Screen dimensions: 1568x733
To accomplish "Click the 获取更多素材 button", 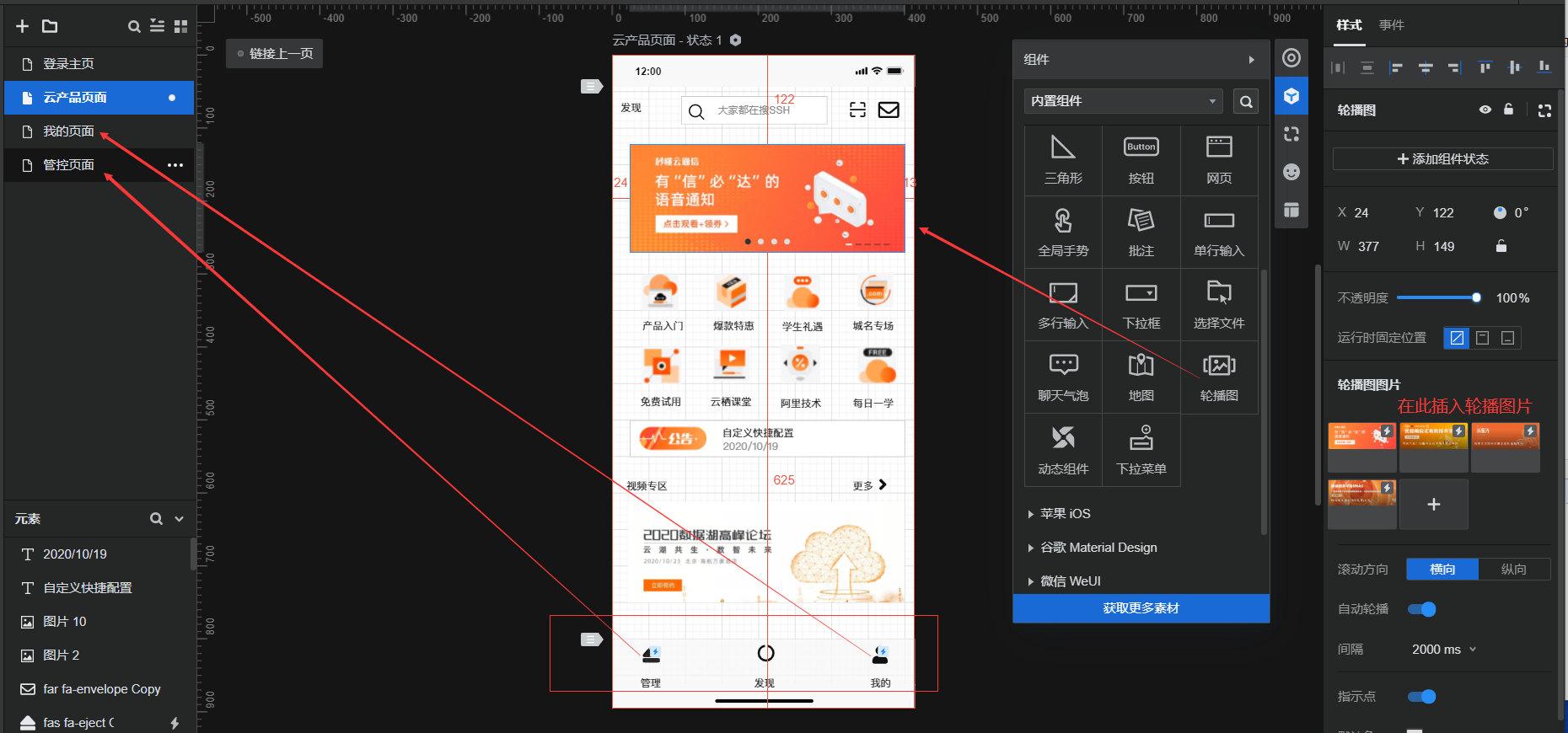I will pos(1141,608).
